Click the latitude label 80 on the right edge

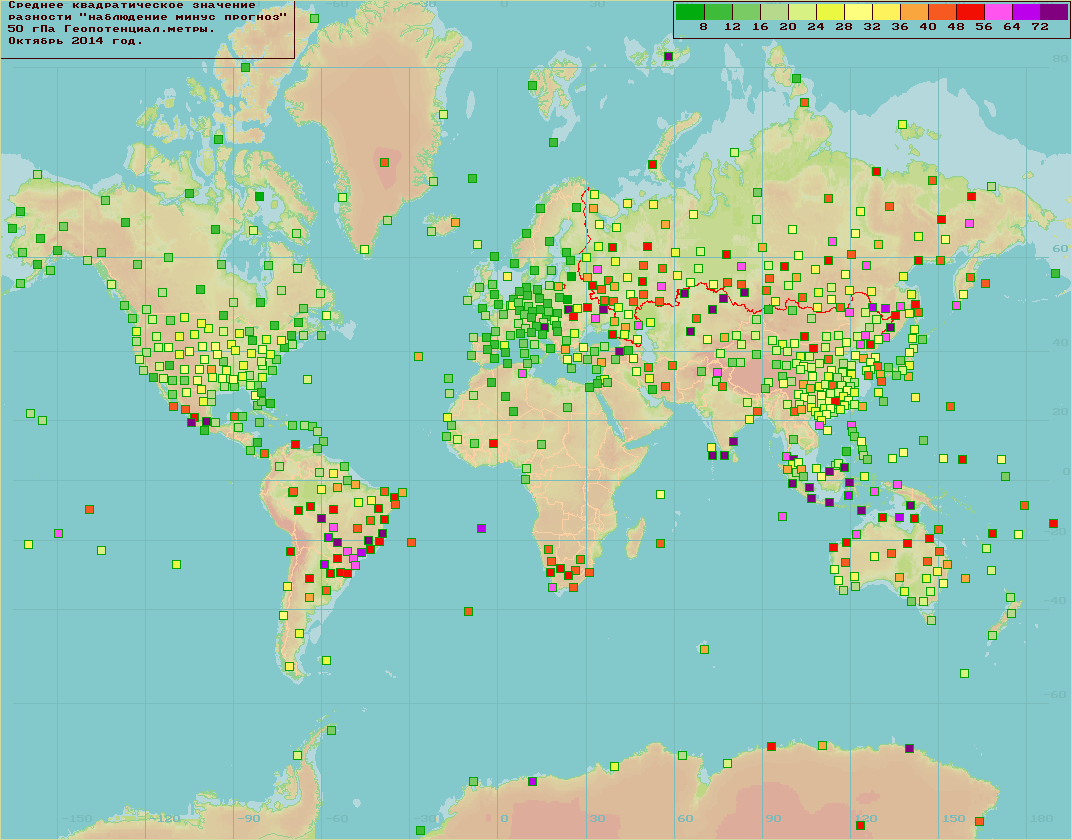[x=1060, y=59]
